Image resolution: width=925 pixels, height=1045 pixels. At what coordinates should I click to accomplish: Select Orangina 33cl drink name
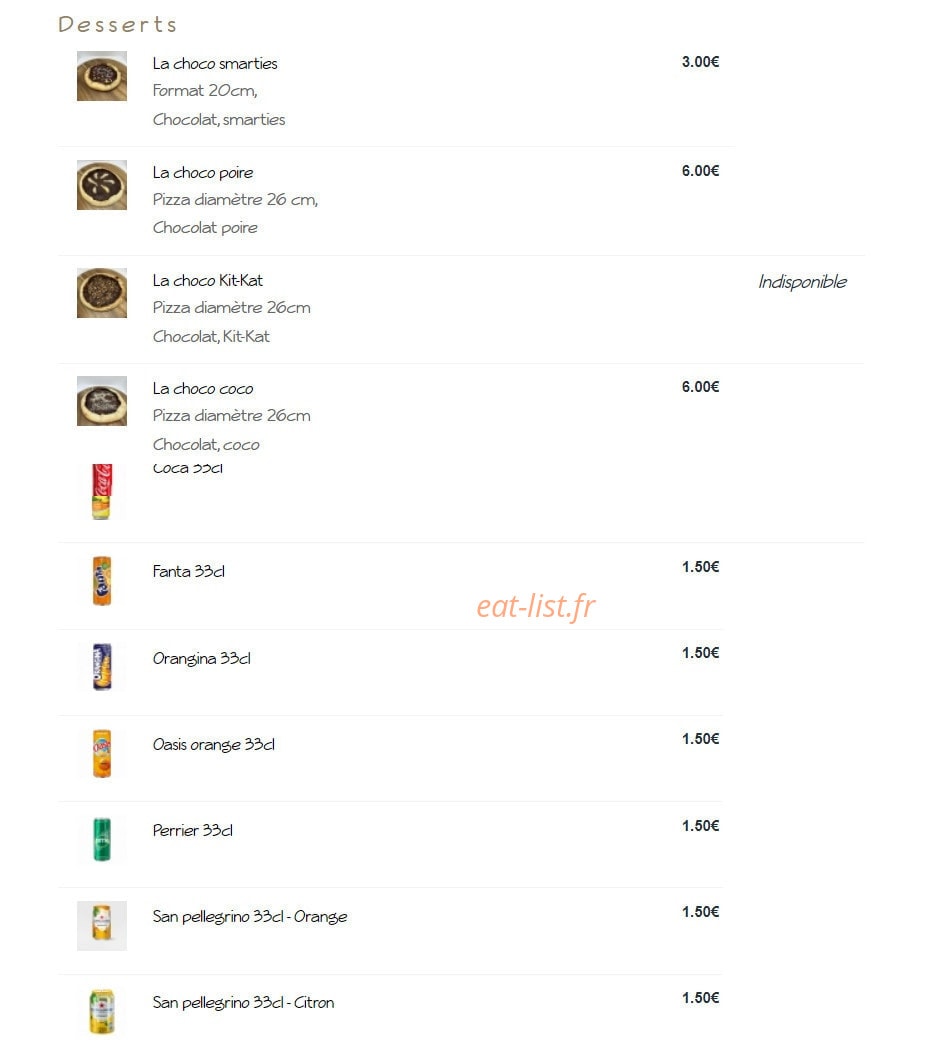(x=201, y=658)
